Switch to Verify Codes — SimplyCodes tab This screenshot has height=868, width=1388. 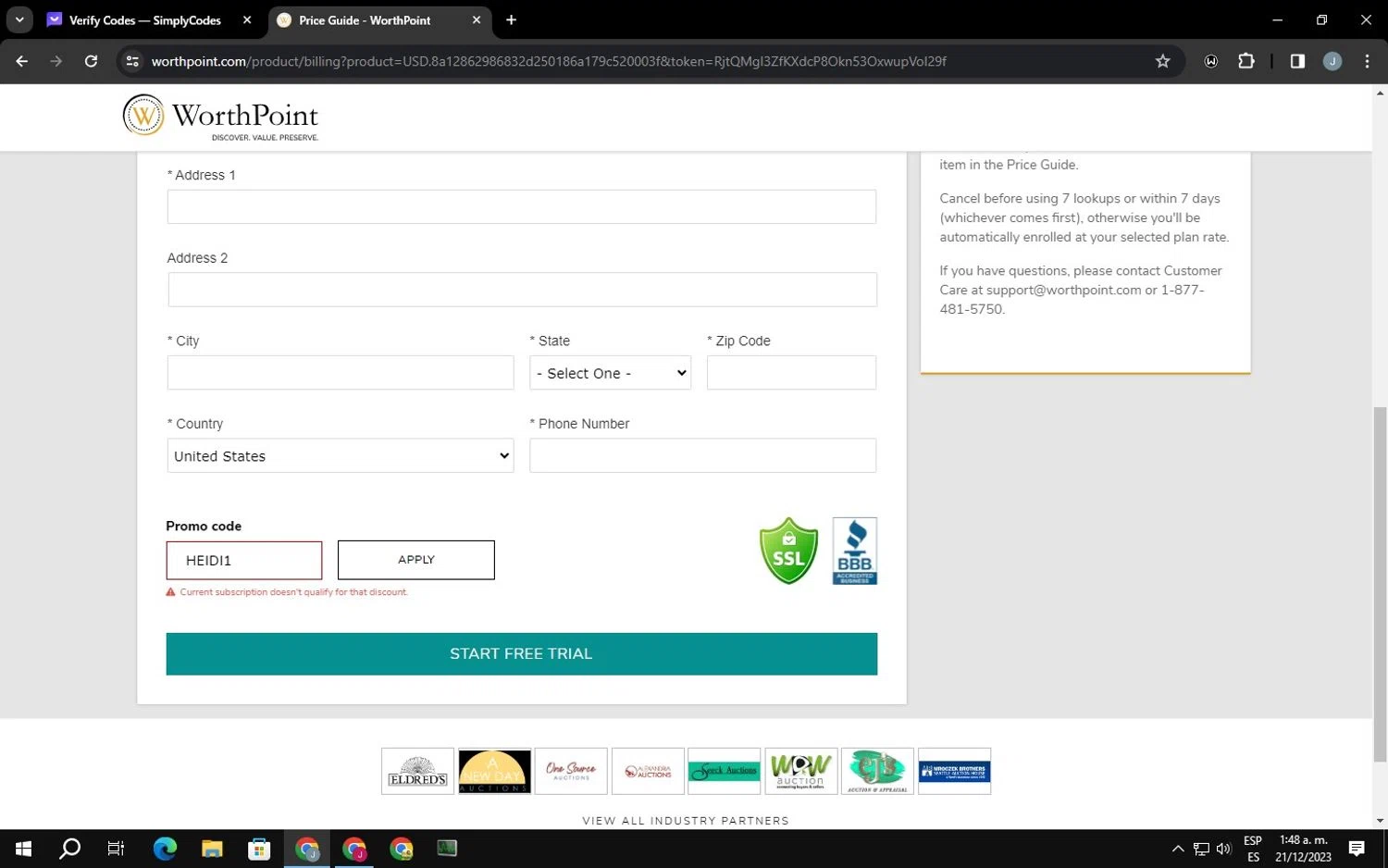click(144, 19)
